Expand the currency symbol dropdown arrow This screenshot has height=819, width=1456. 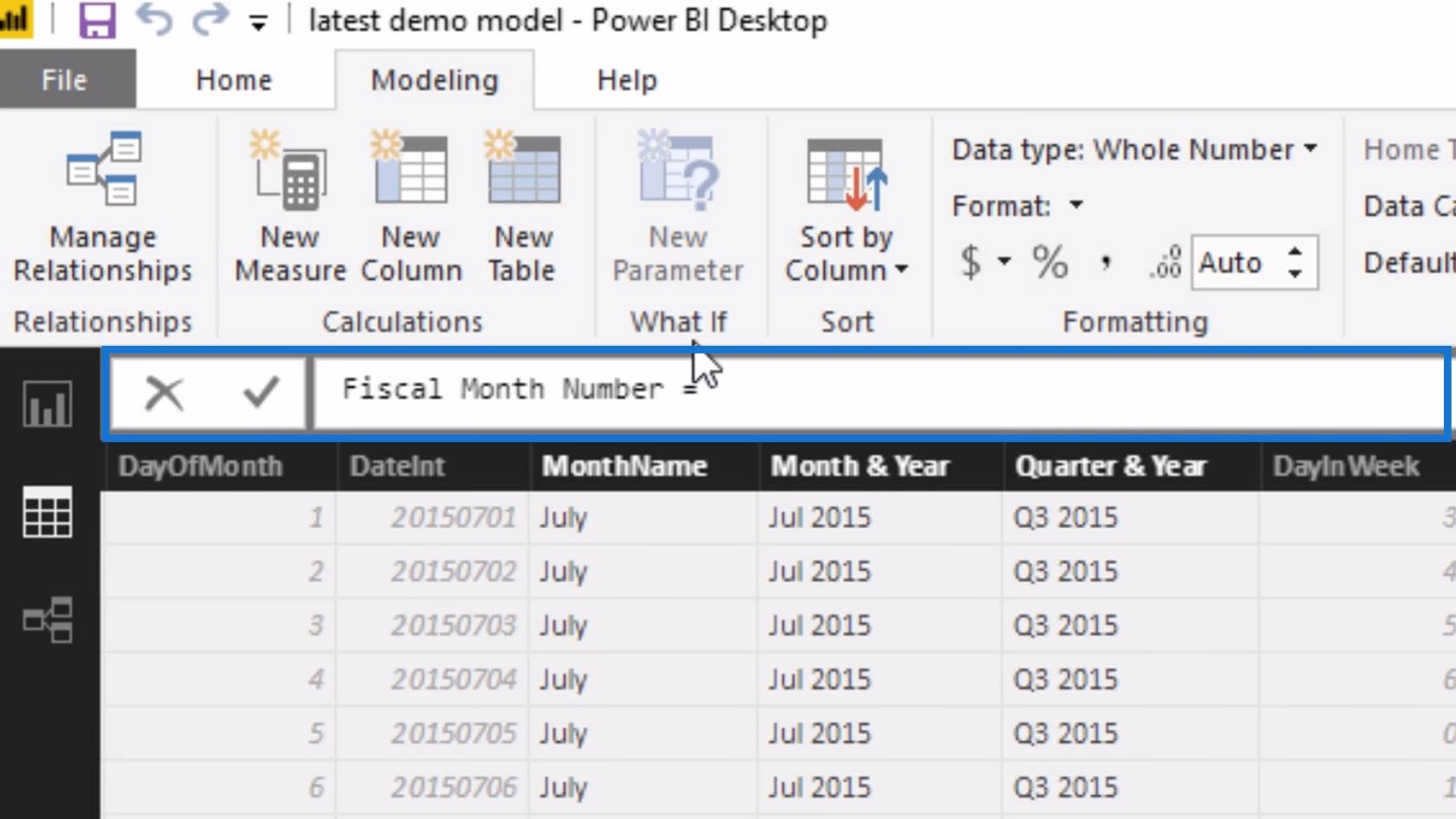pyautogui.click(x=1004, y=261)
